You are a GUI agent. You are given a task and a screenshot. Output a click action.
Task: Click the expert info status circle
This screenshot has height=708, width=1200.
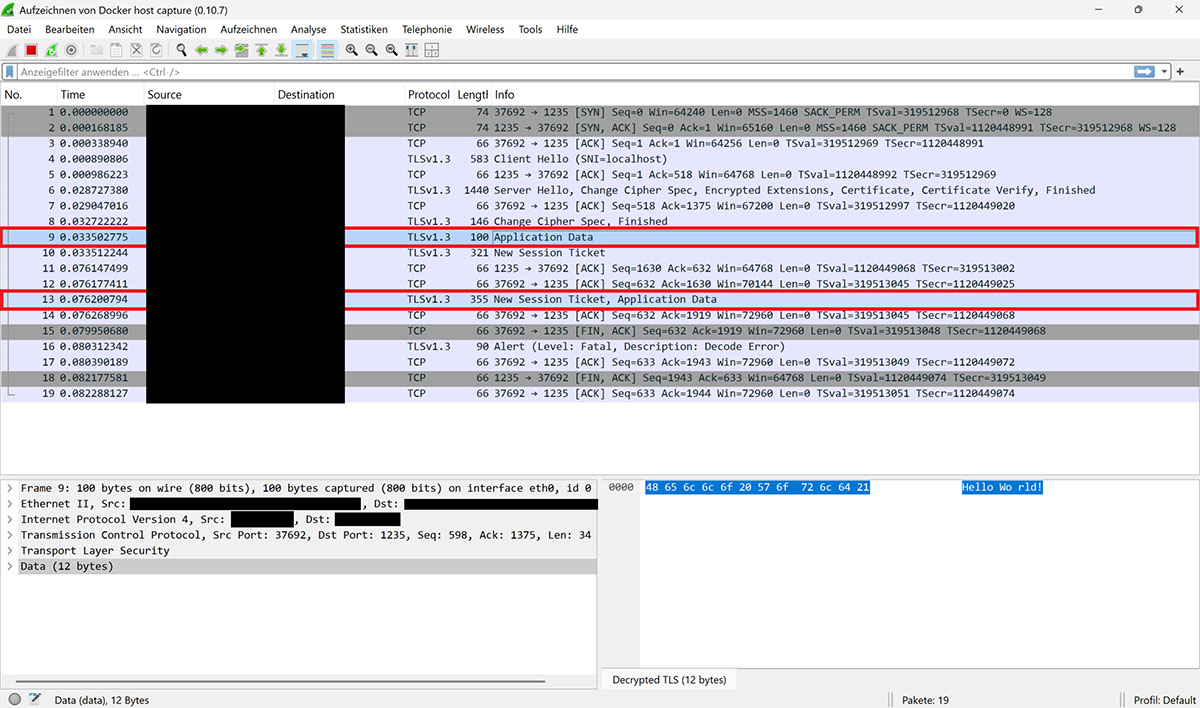(14, 700)
